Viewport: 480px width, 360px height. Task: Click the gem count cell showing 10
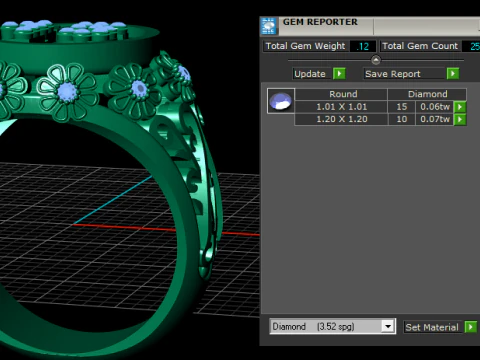pyautogui.click(x=402, y=119)
